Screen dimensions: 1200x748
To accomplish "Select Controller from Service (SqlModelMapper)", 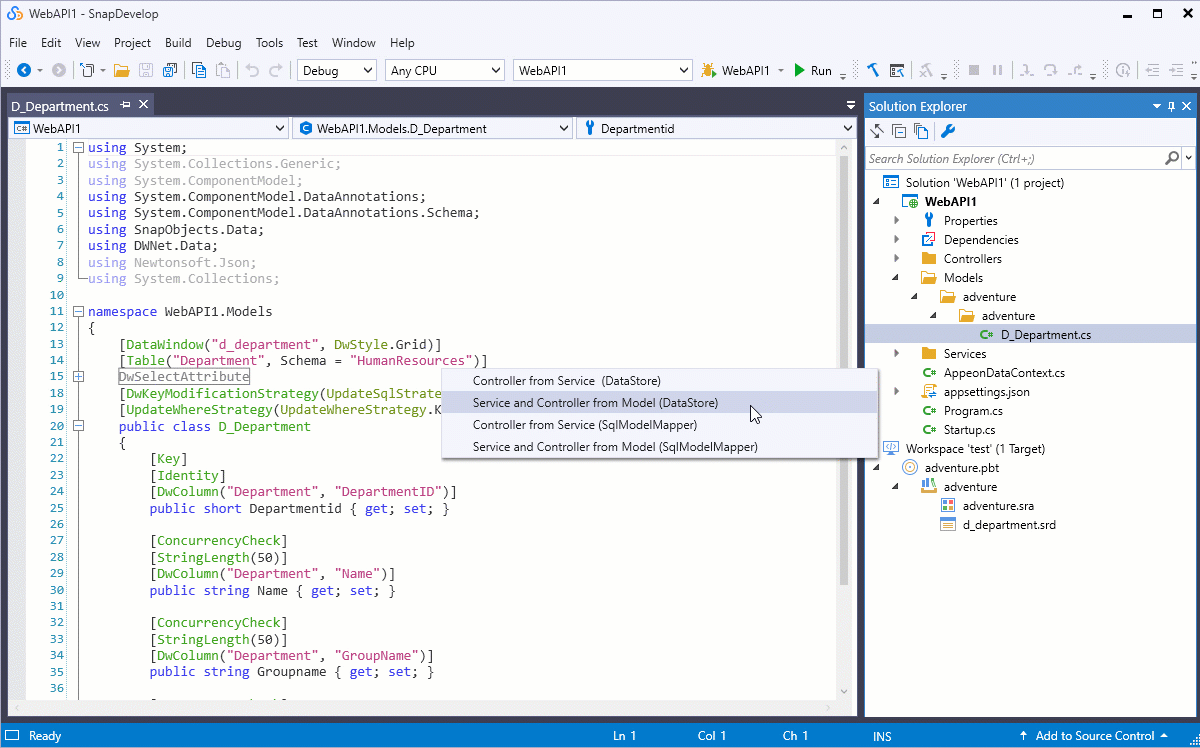I will point(660,425).
